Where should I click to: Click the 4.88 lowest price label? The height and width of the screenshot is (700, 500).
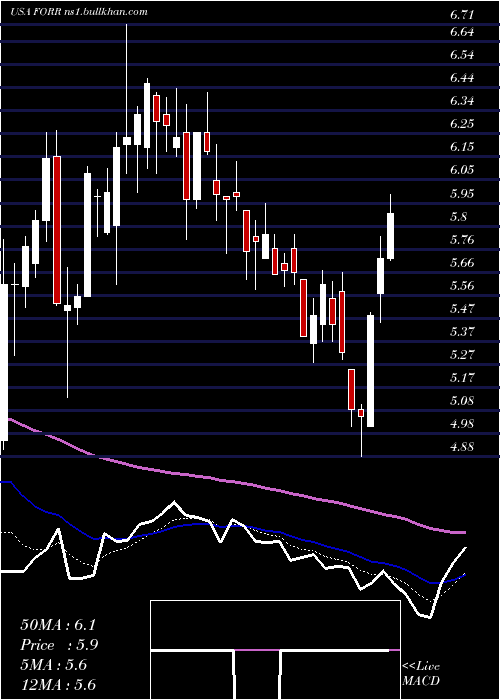pyautogui.click(x=462, y=446)
